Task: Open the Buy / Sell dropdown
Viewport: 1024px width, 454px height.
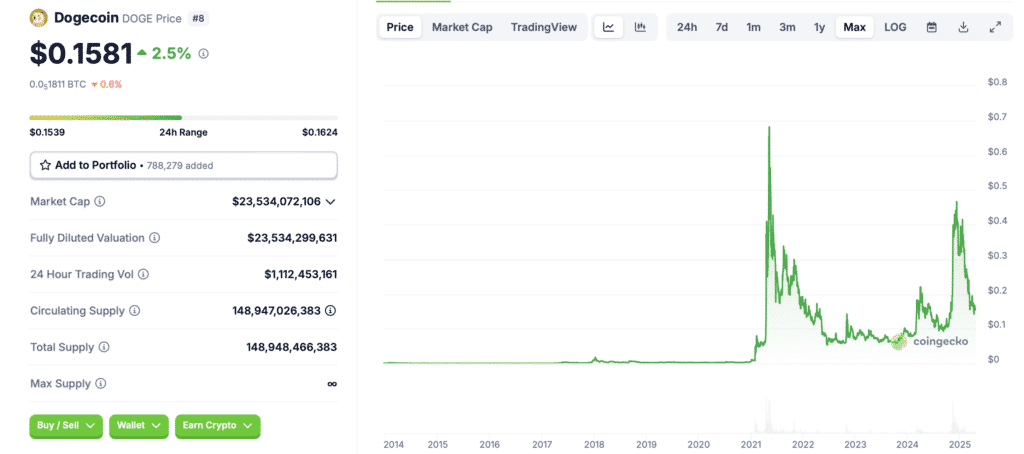Action: (66, 426)
